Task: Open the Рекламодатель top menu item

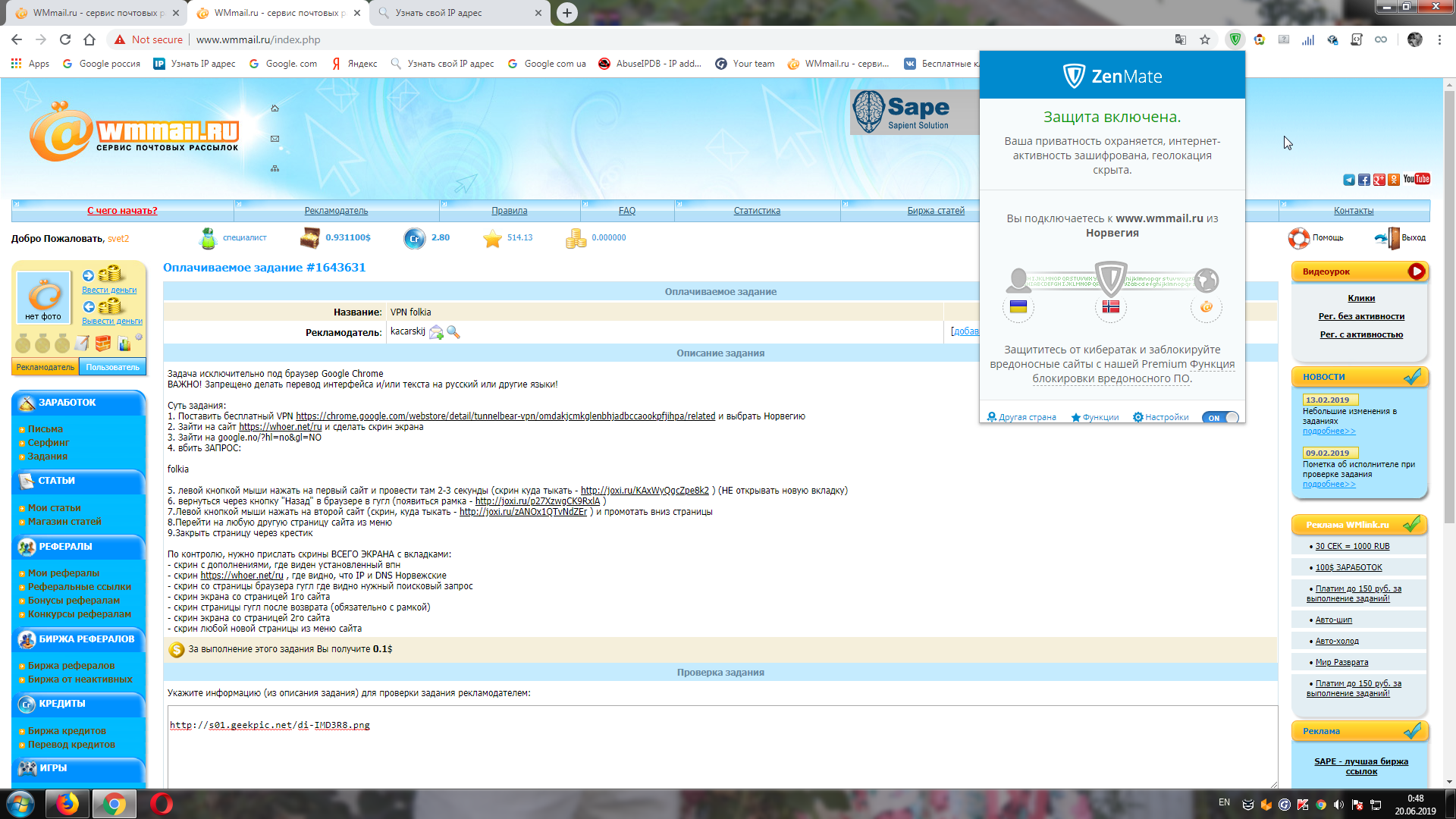Action: coord(336,211)
